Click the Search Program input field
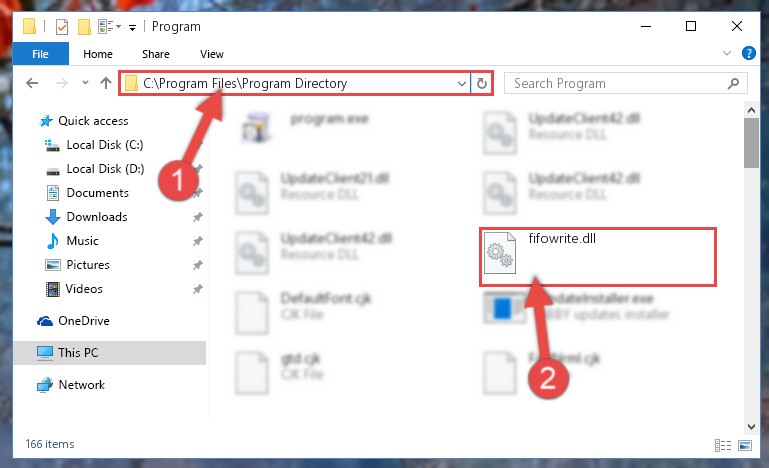This screenshot has width=769, height=468. coord(617,83)
